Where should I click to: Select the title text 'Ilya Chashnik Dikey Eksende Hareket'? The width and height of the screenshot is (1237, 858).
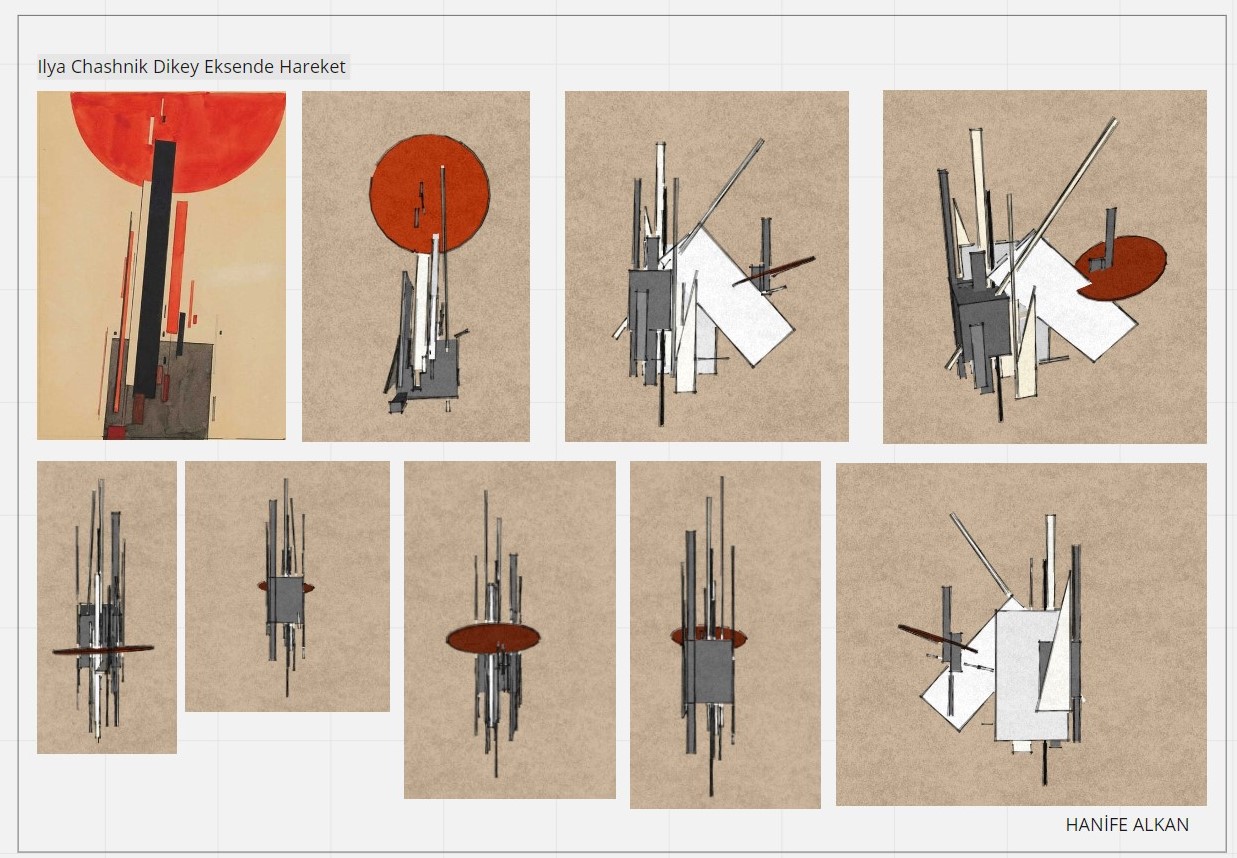[x=192, y=67]
